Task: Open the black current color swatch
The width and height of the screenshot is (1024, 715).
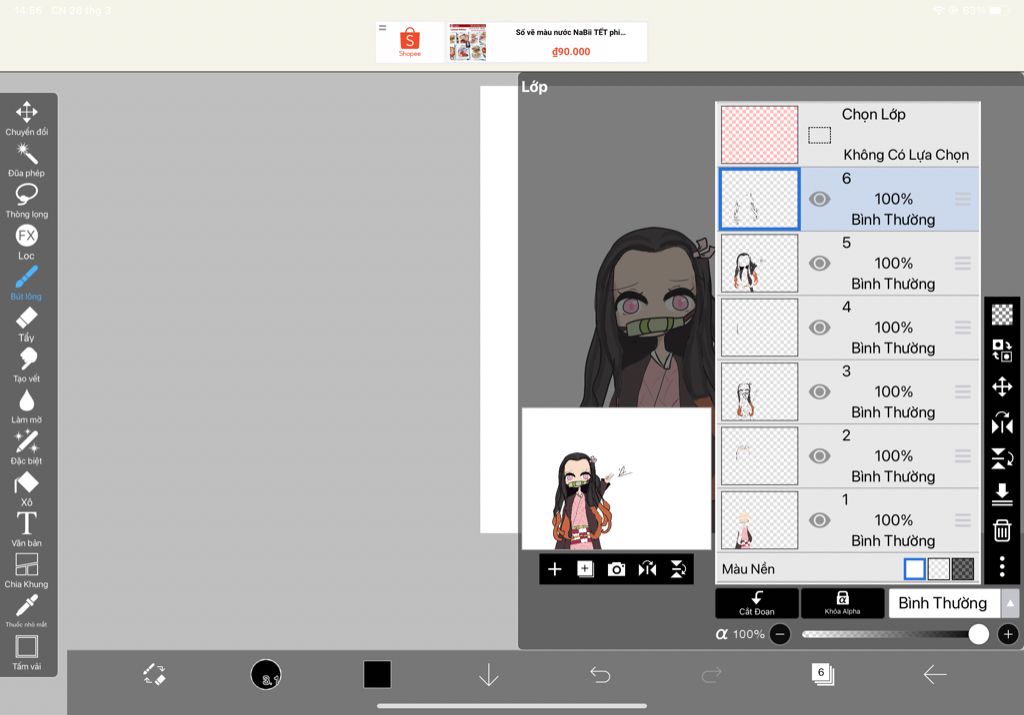Action: click(377, 674)
